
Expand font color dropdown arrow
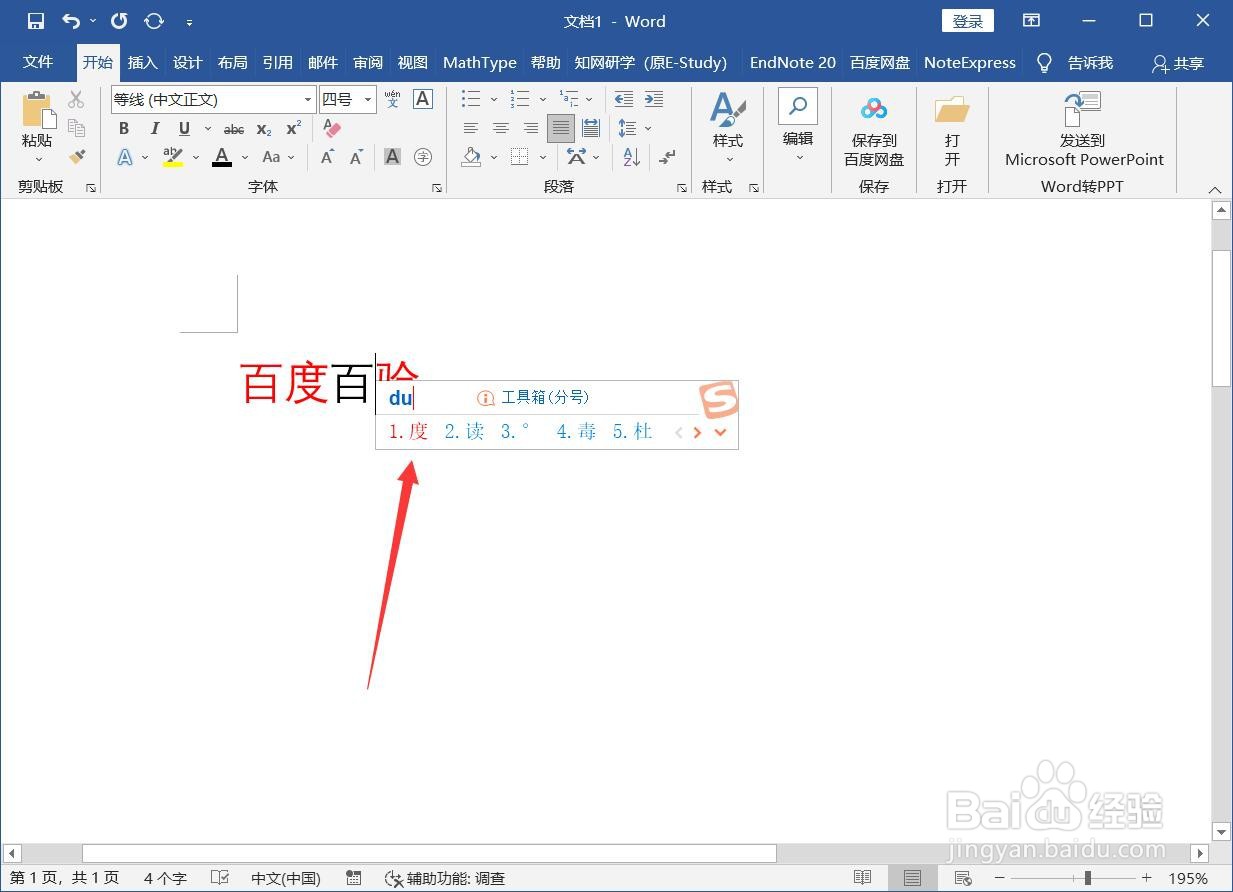(243, 157)
